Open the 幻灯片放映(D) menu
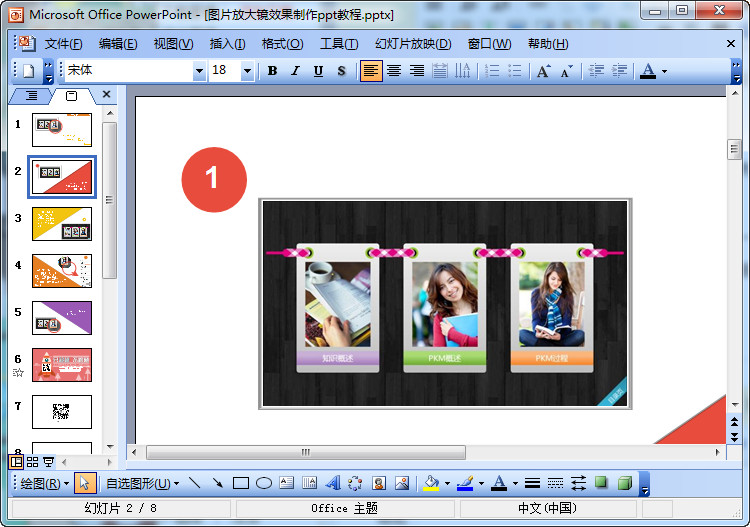Image resolution: width=750 pixels, height=527 pixels. 413,44
